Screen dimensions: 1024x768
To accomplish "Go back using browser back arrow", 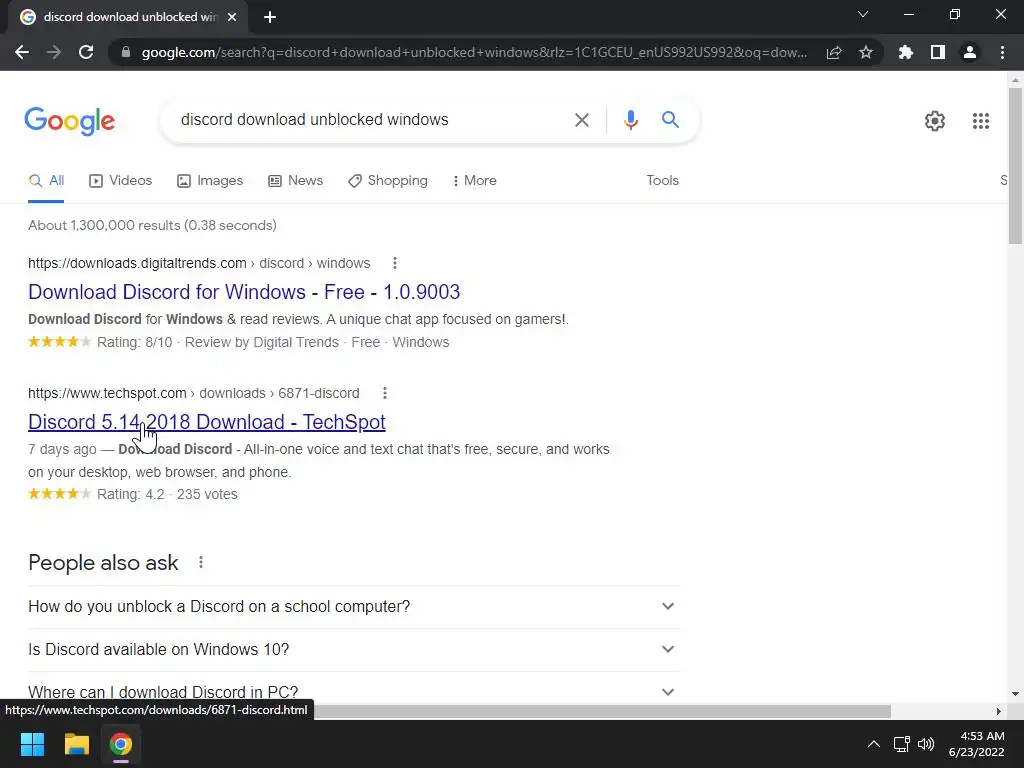I will click(22, 52).
